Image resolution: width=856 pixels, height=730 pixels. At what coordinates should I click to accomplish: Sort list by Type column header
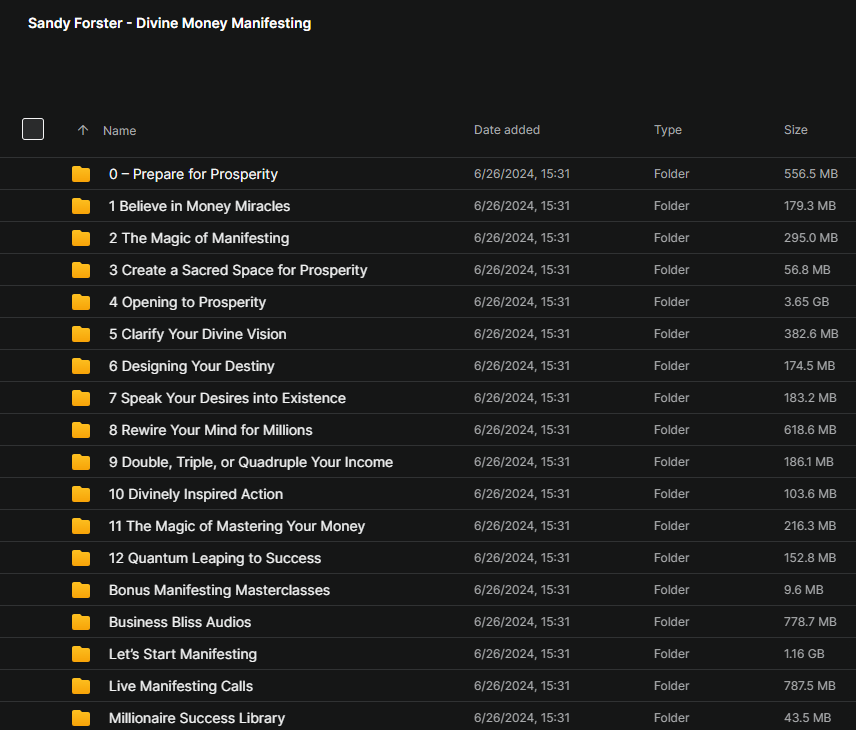pyautogui.click(x=668, y=130)
